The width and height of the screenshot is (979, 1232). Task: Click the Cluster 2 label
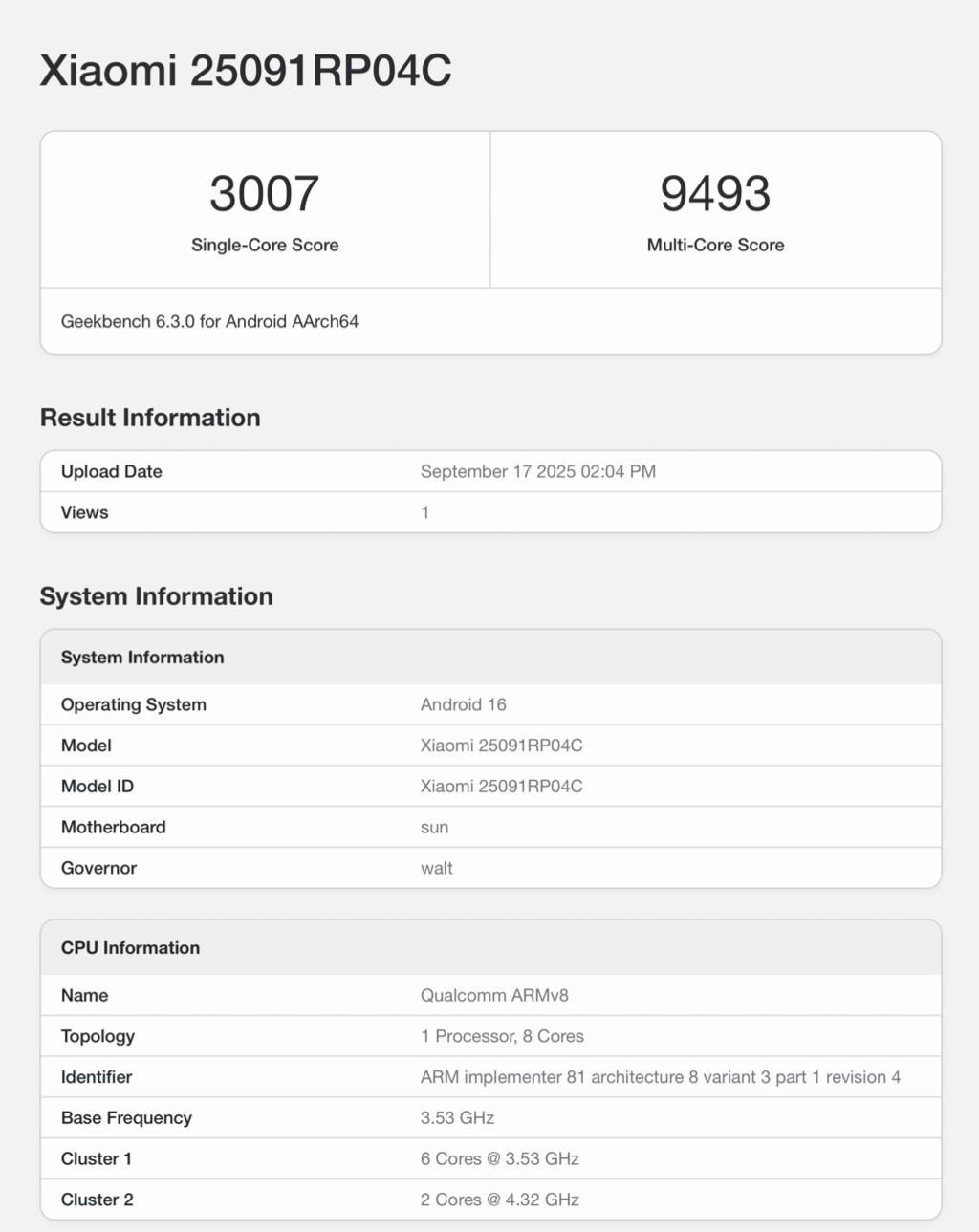98,1200
